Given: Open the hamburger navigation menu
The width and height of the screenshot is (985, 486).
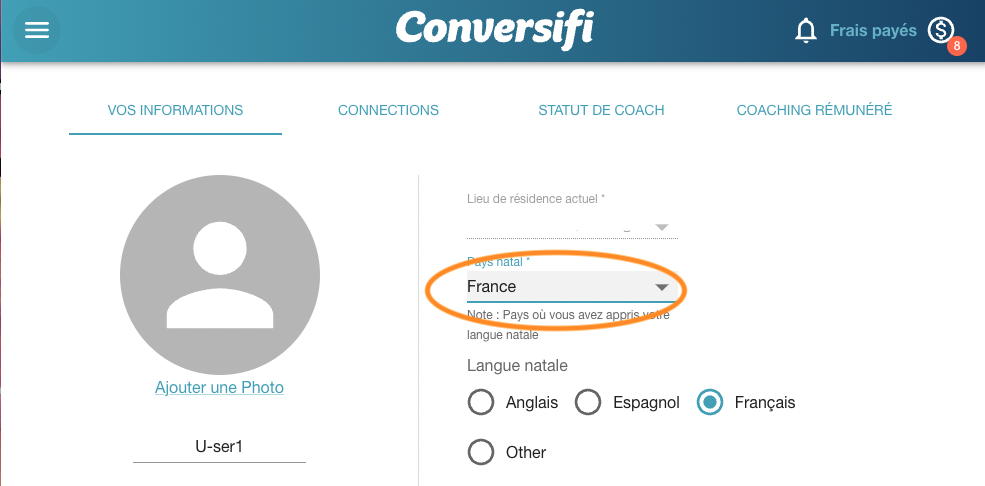Looking at the screenshot, I should tap(37, 30).
